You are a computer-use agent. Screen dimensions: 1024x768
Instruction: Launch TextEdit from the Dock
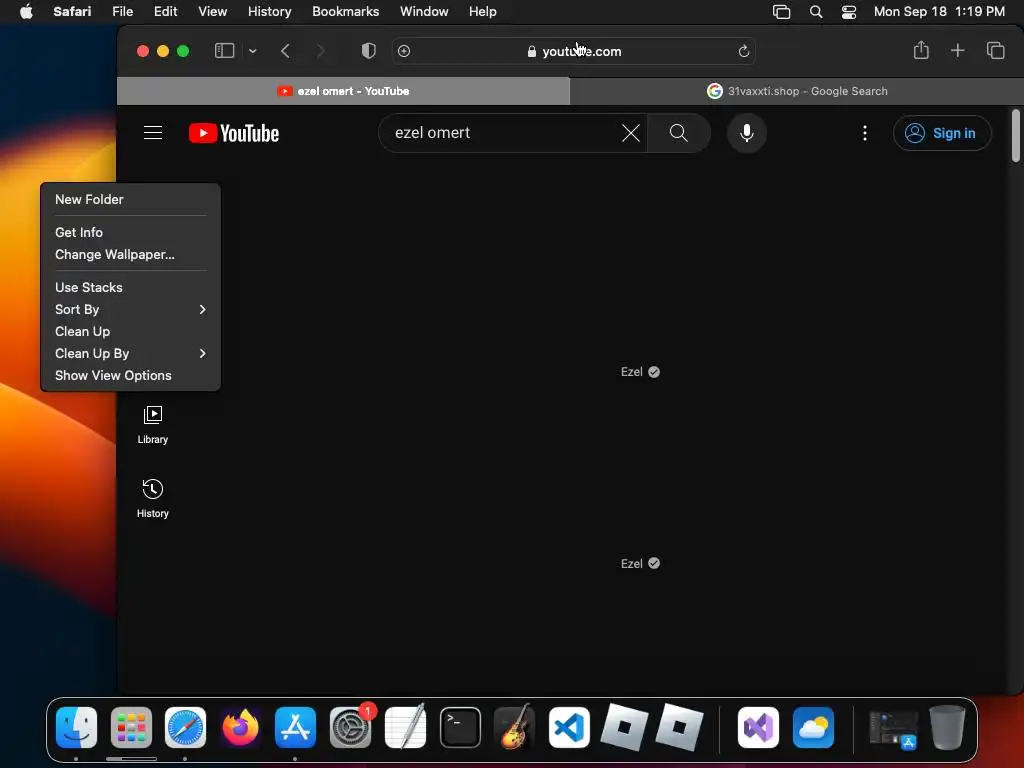[405, 728]
